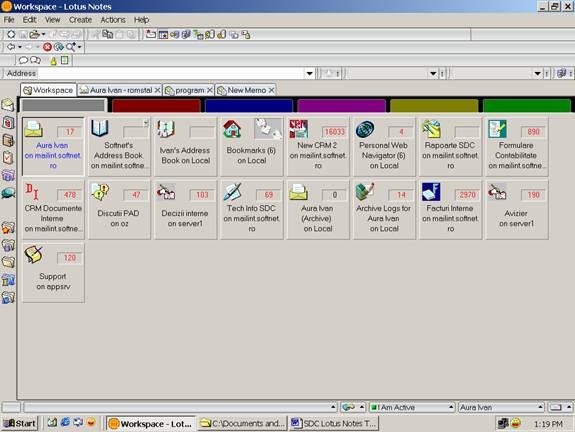575x432 pixels.
Task: Select the dark blue workspace page tab
Action: point(249,106)
